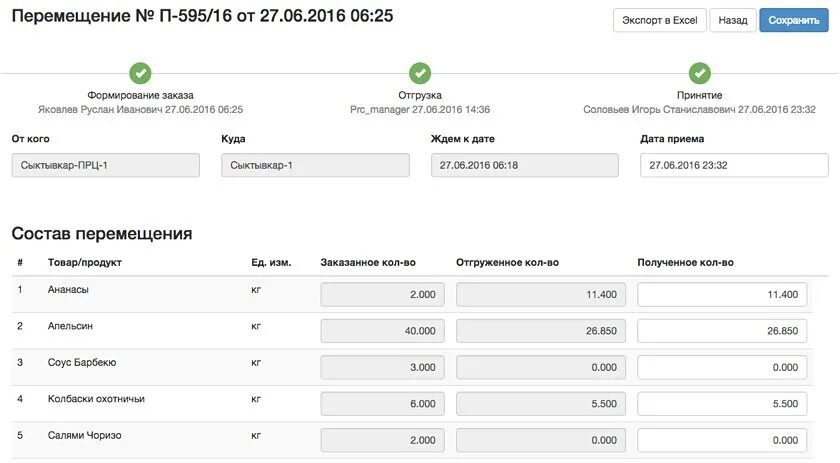Edit received quantity for Ананасы
840x463 pixels.
pyautogui.click(x=722, y=295)
